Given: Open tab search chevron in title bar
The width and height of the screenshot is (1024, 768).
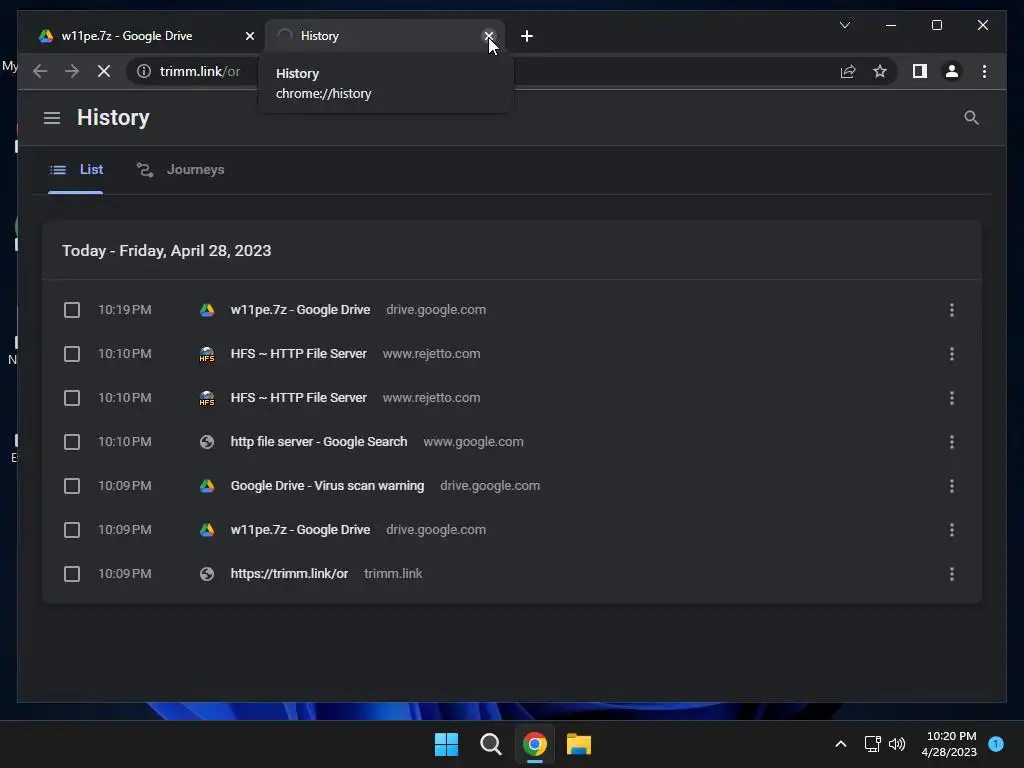Looking at the screenshot, I should pyautogui.click(x=844, y=25).
